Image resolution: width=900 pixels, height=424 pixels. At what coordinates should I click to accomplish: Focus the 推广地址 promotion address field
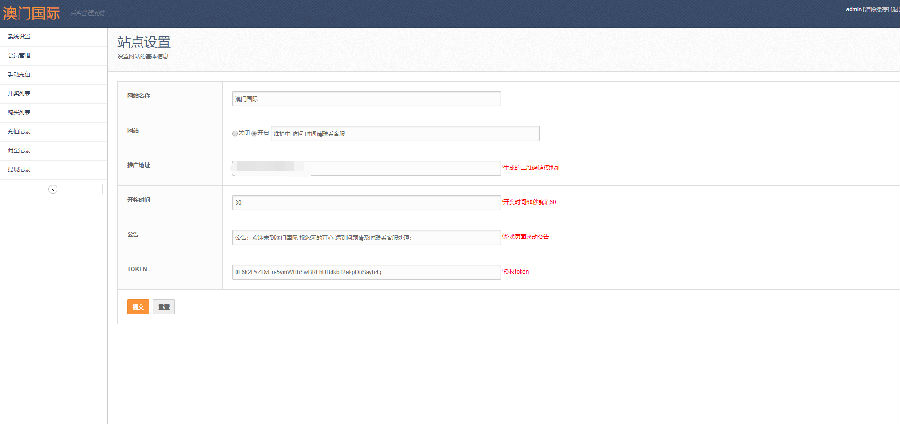365,168
